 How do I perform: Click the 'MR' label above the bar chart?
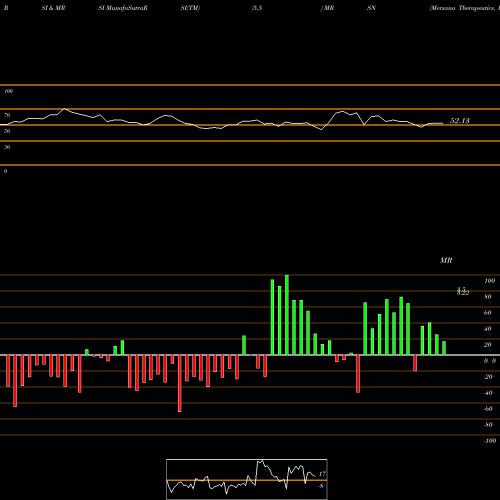[x=446, y=260]
